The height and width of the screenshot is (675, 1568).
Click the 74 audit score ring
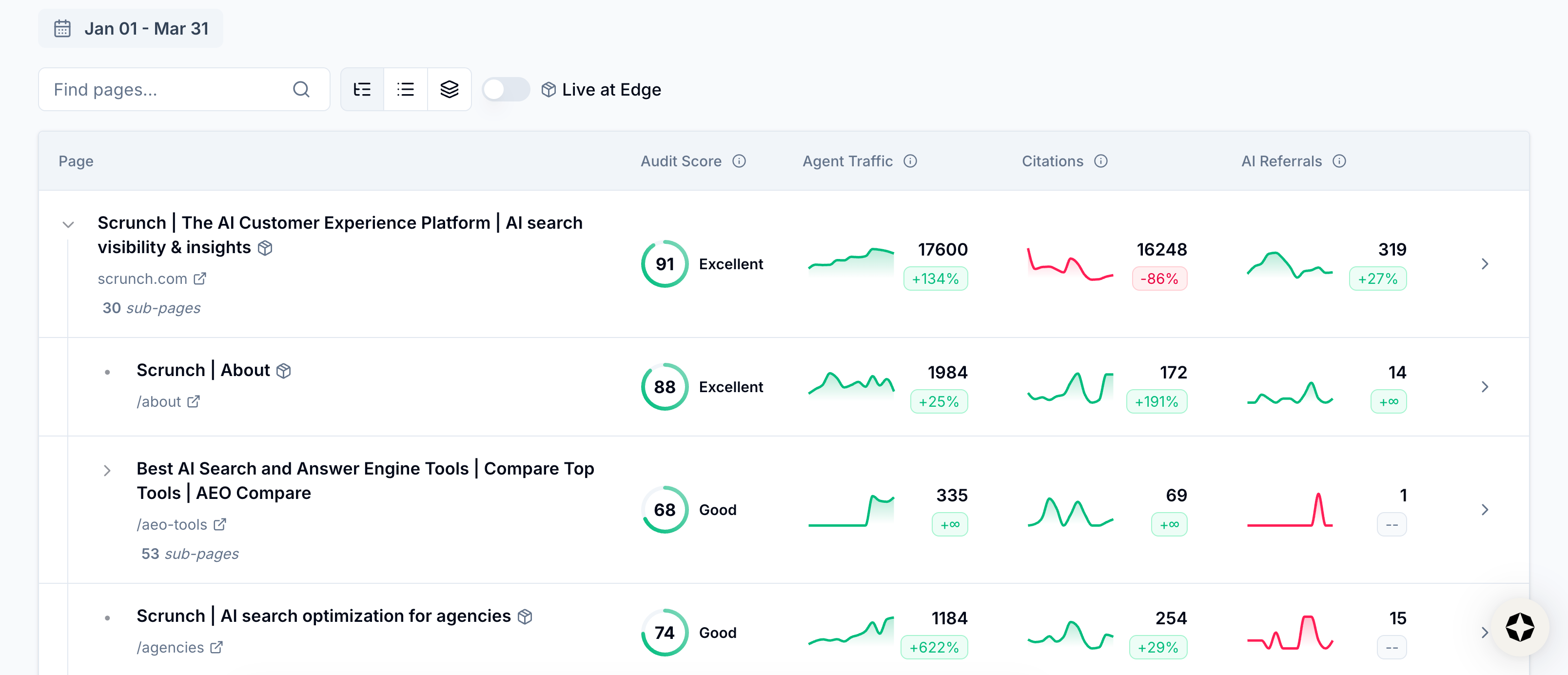pos(665,633)
